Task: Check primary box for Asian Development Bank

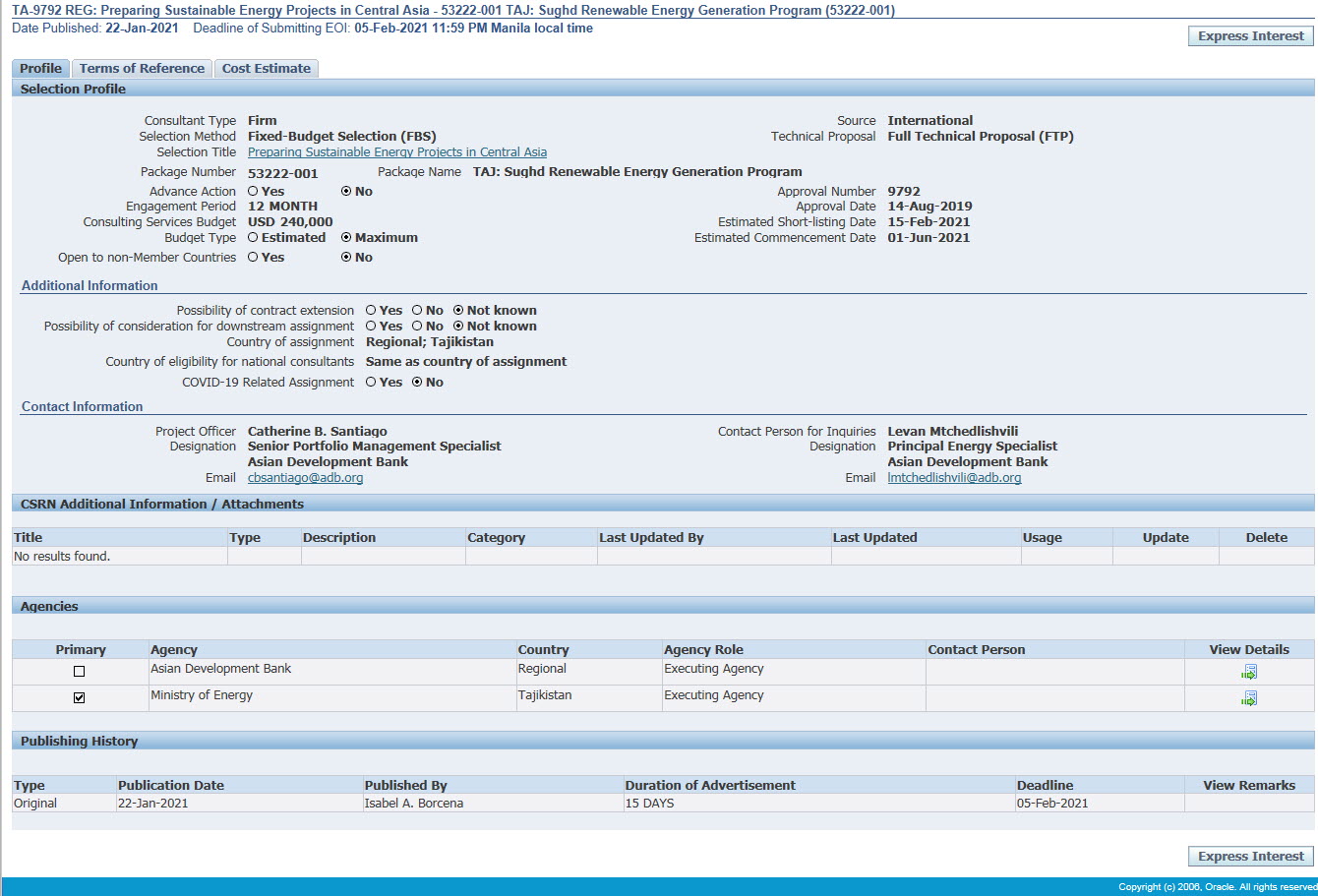Action: coord(80,672)
